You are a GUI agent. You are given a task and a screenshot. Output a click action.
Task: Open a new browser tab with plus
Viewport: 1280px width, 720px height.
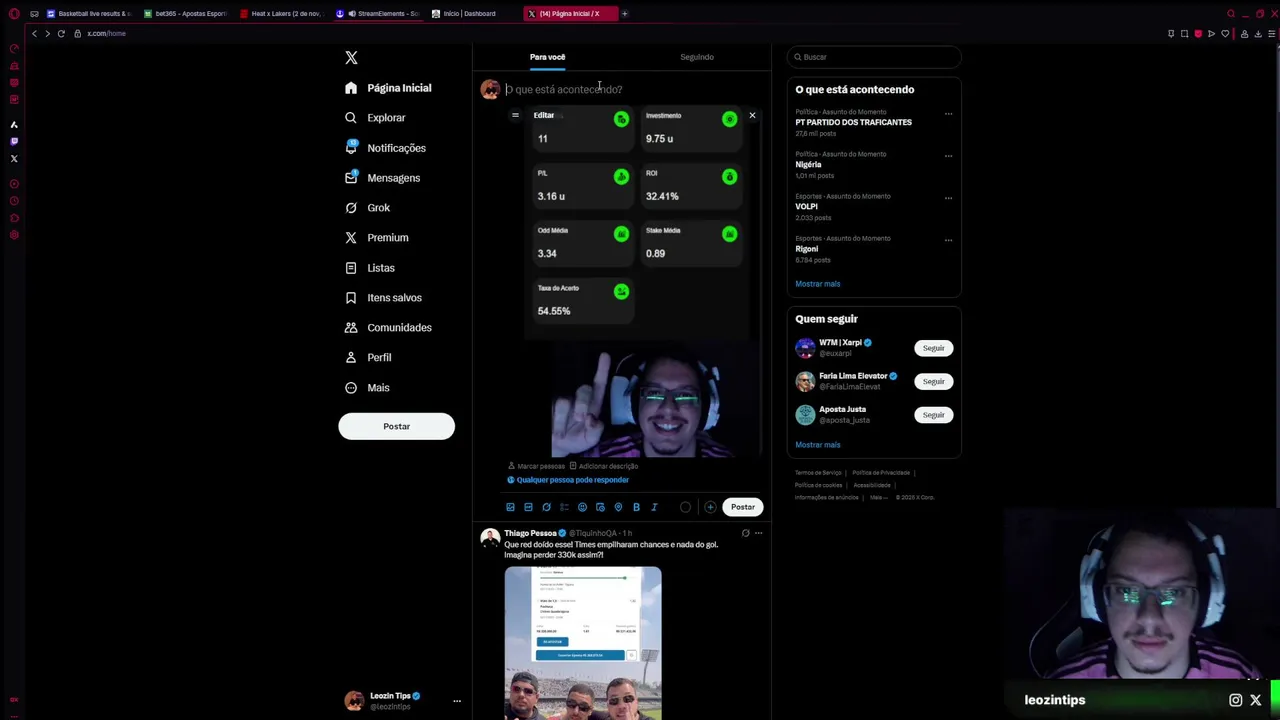pos(624,14)
